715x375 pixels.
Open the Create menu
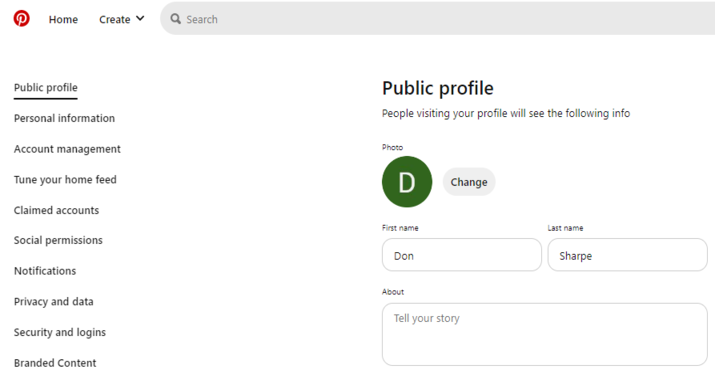pyautogui.click(x=122, y=19)
